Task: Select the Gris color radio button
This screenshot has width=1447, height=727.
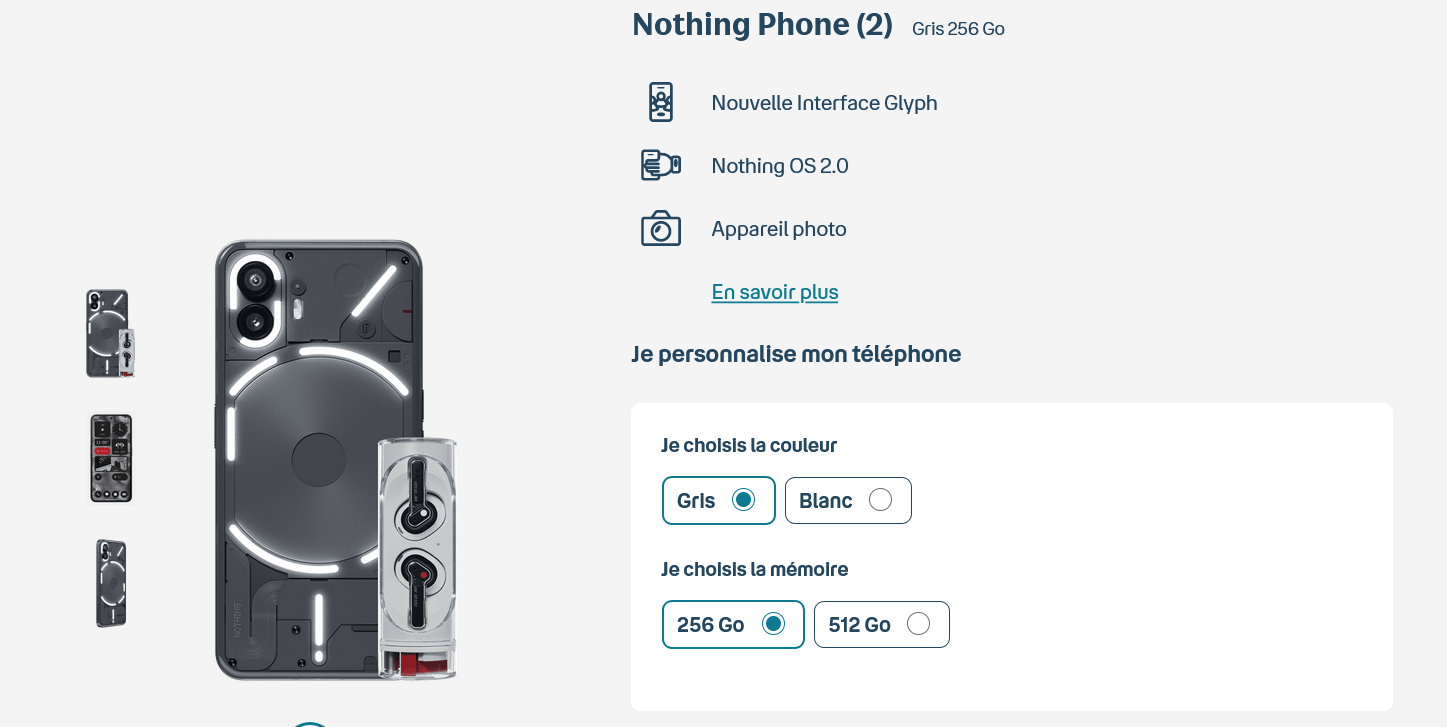Action: coord(743,500)
